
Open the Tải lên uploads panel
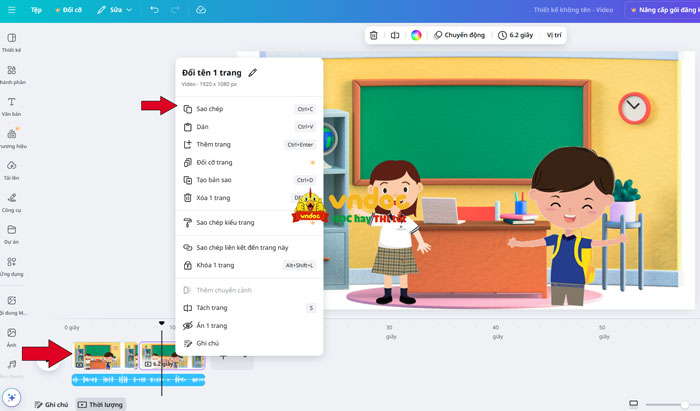click(11, 170)
